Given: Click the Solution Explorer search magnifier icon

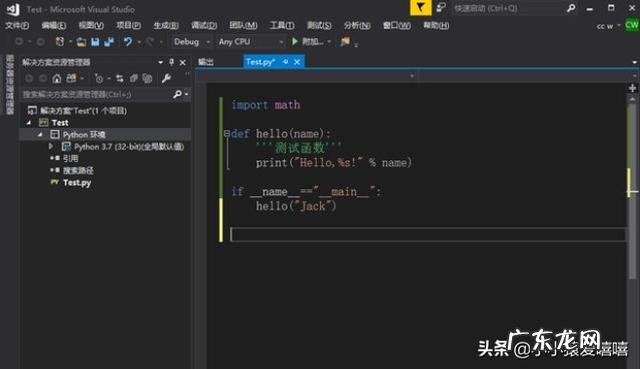Looking at the screenshot, I should (177, 94).
